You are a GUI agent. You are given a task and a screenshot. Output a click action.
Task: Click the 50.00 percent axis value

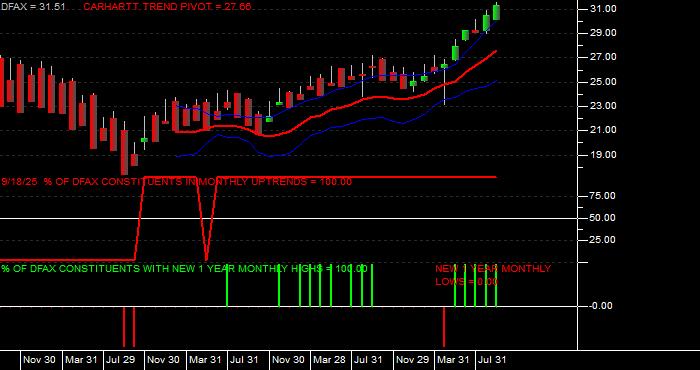(x=603, y=218)
